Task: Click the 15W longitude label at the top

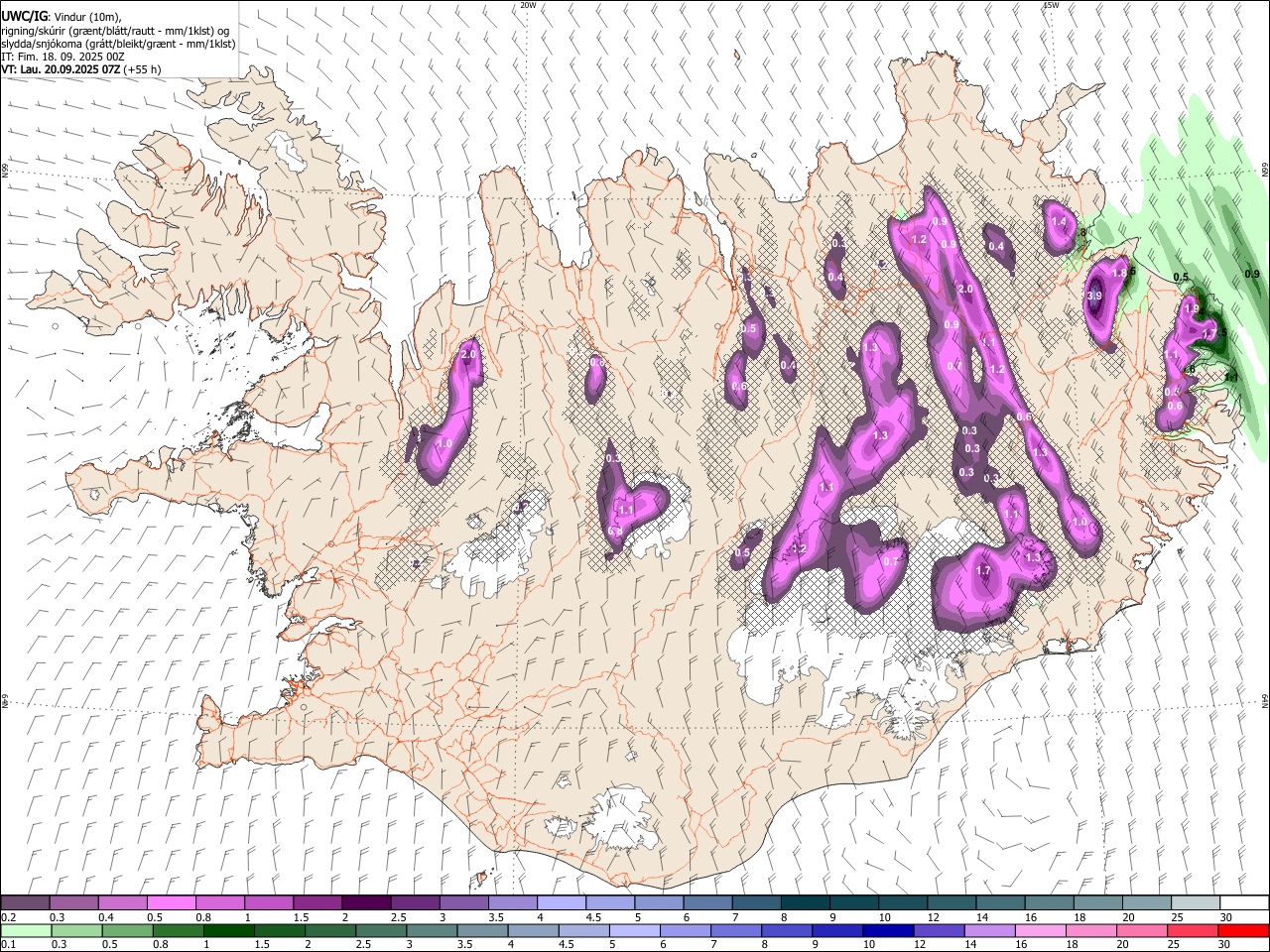Action: click(x=1052, y=5)
